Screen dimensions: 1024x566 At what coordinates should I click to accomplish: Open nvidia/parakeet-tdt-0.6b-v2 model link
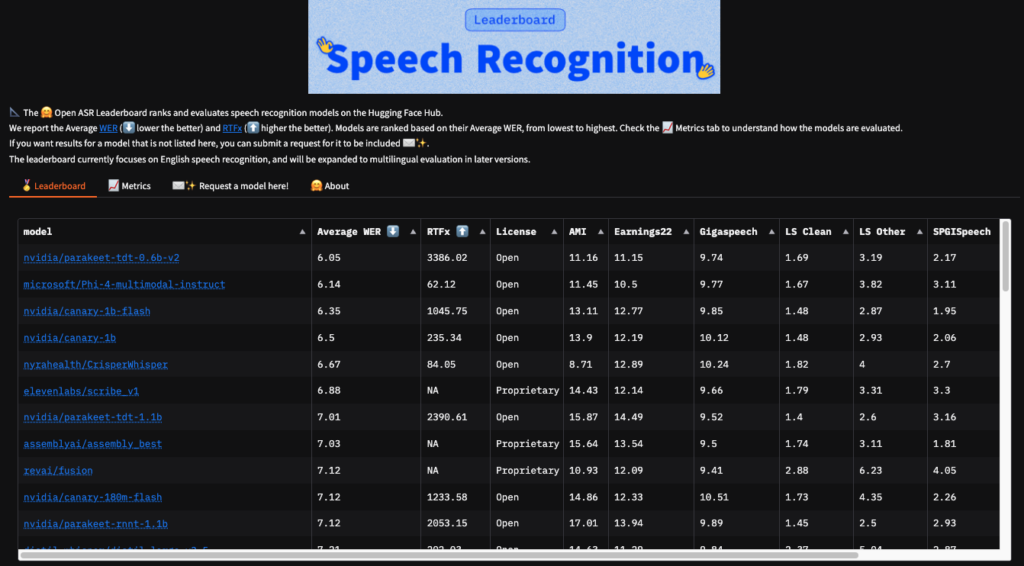tap(101, 258)
